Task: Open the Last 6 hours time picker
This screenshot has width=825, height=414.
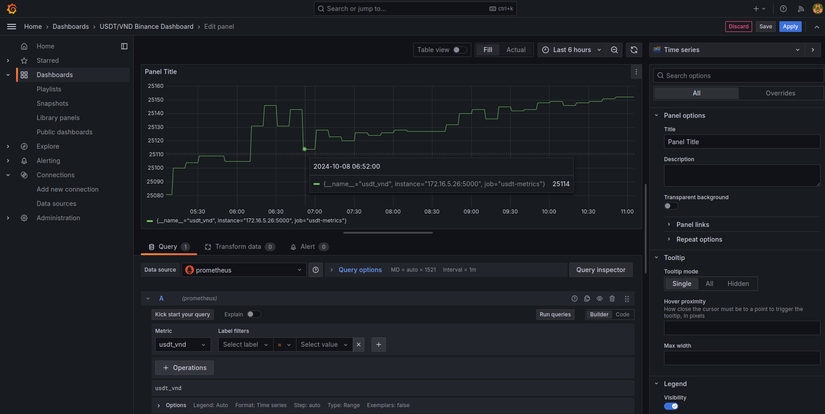Action: (x=571, y=50)
